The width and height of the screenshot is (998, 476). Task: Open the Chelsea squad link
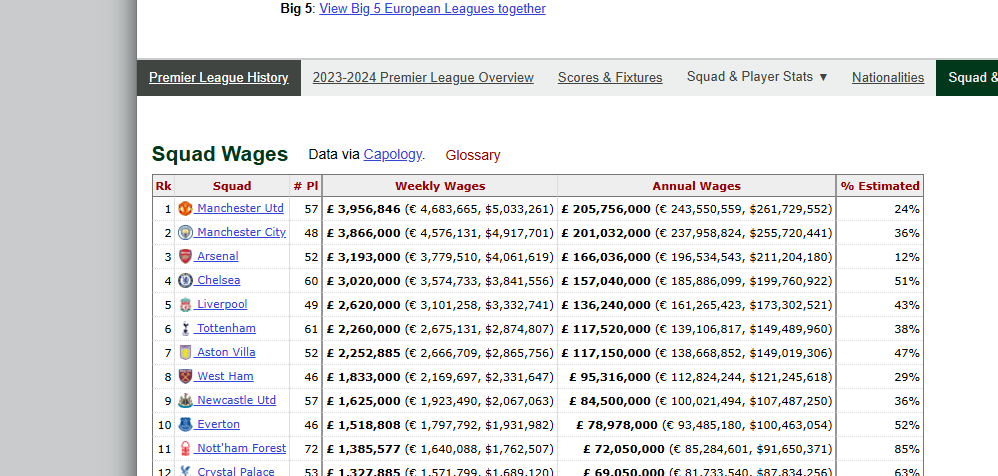click(x=218, y=280)
